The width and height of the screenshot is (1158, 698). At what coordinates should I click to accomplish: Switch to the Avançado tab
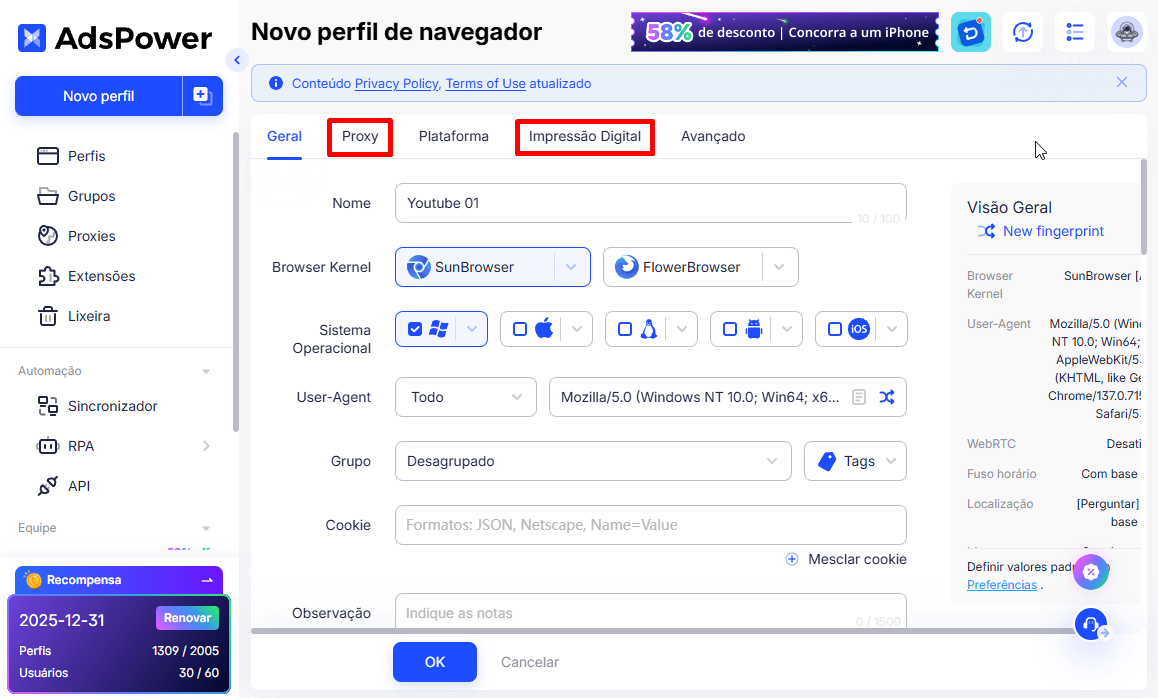tap(713, 137)
